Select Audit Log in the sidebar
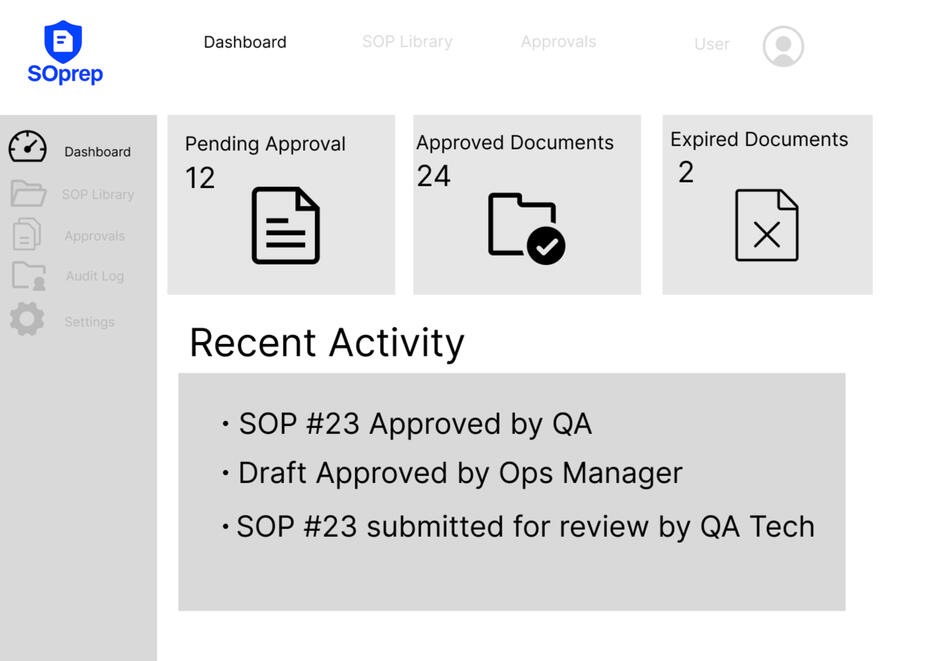The image size is (930, 661). (95, 276)
